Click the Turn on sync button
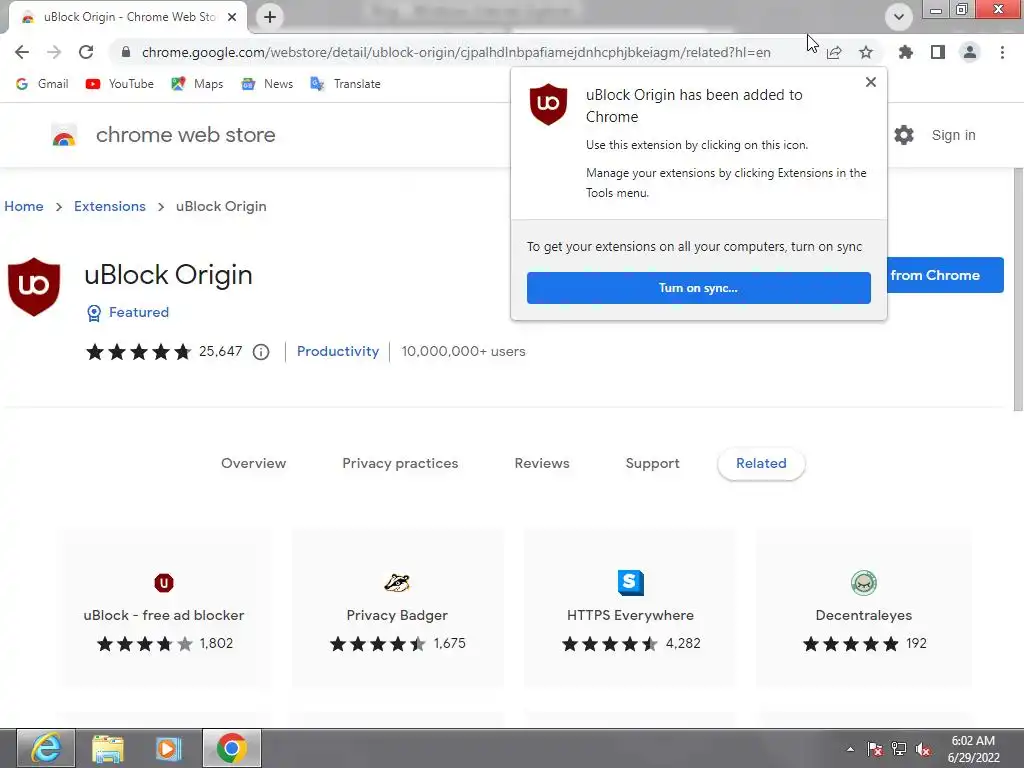1024x768 pixels. tap(699, 288)
